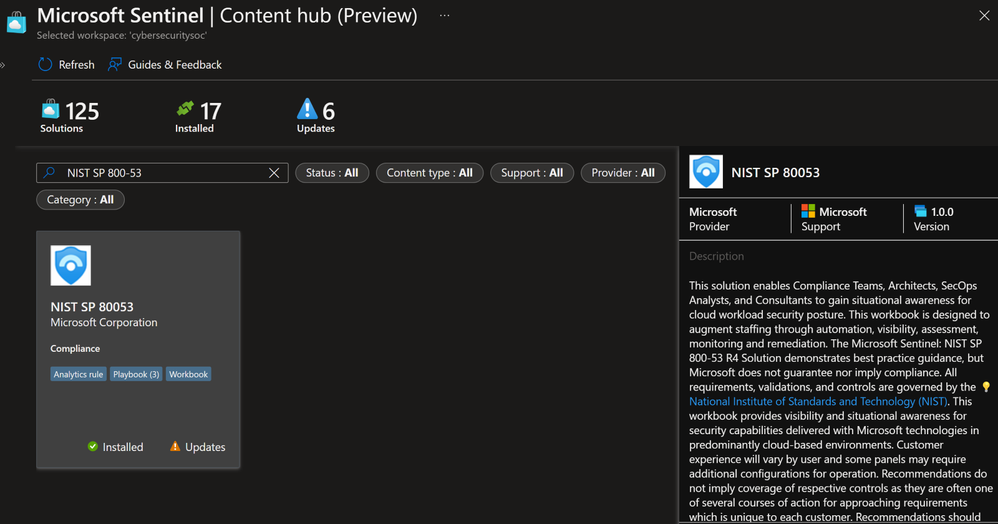The image size is (998, 524).
Task: Click the Refresh button
Action: (66, 64)
